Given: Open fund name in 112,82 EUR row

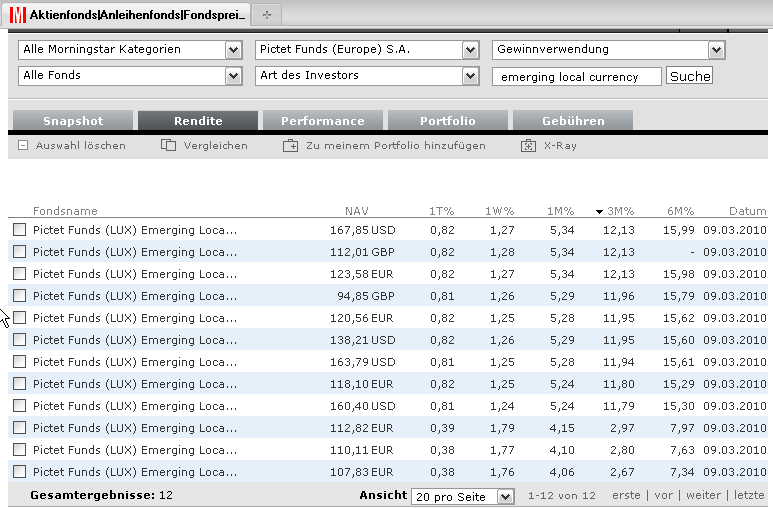Looking at the screenshot, I should coord(135,428).
